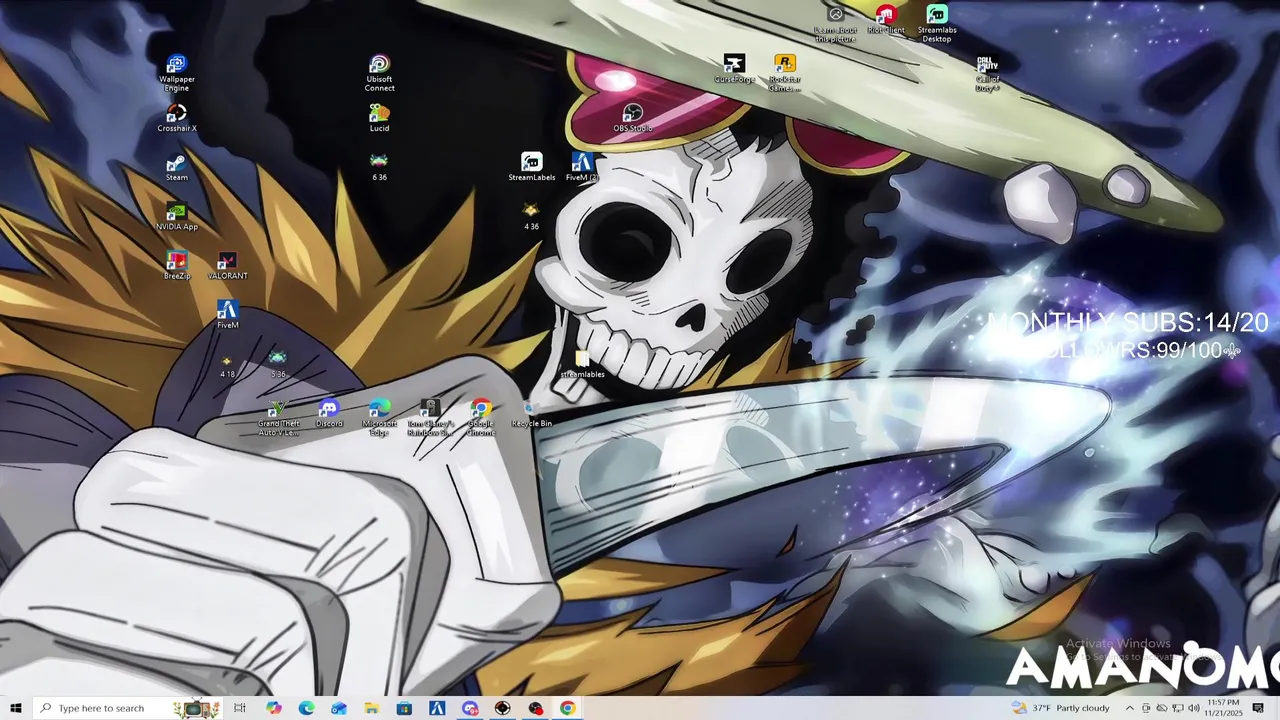Select the Streamlabs Desktop icon
1280x720 pixels.
tap(936, 24)
